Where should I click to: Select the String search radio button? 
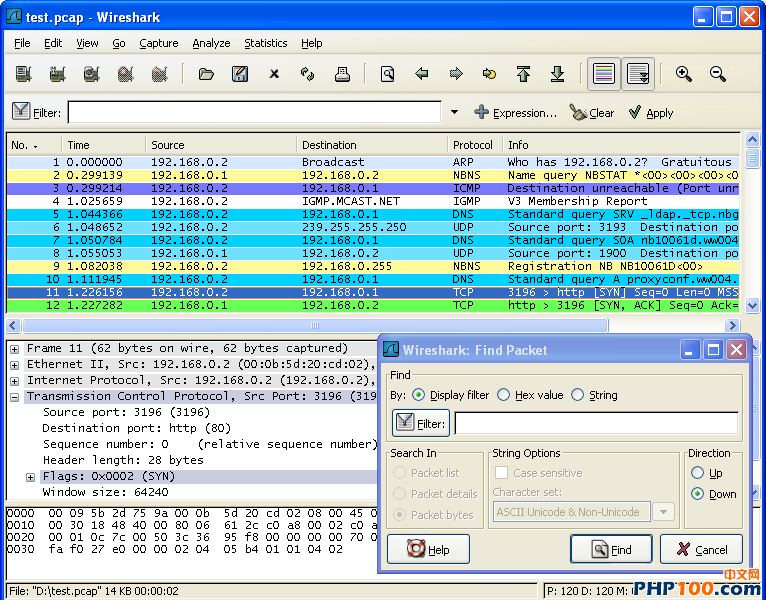(578, 395)
